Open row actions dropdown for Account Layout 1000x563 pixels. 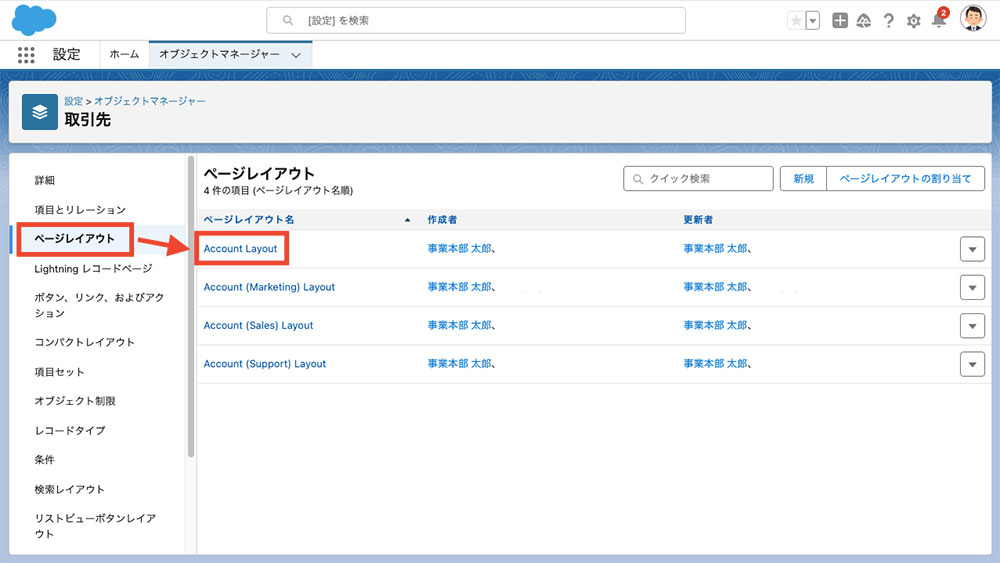coord(972,249)
